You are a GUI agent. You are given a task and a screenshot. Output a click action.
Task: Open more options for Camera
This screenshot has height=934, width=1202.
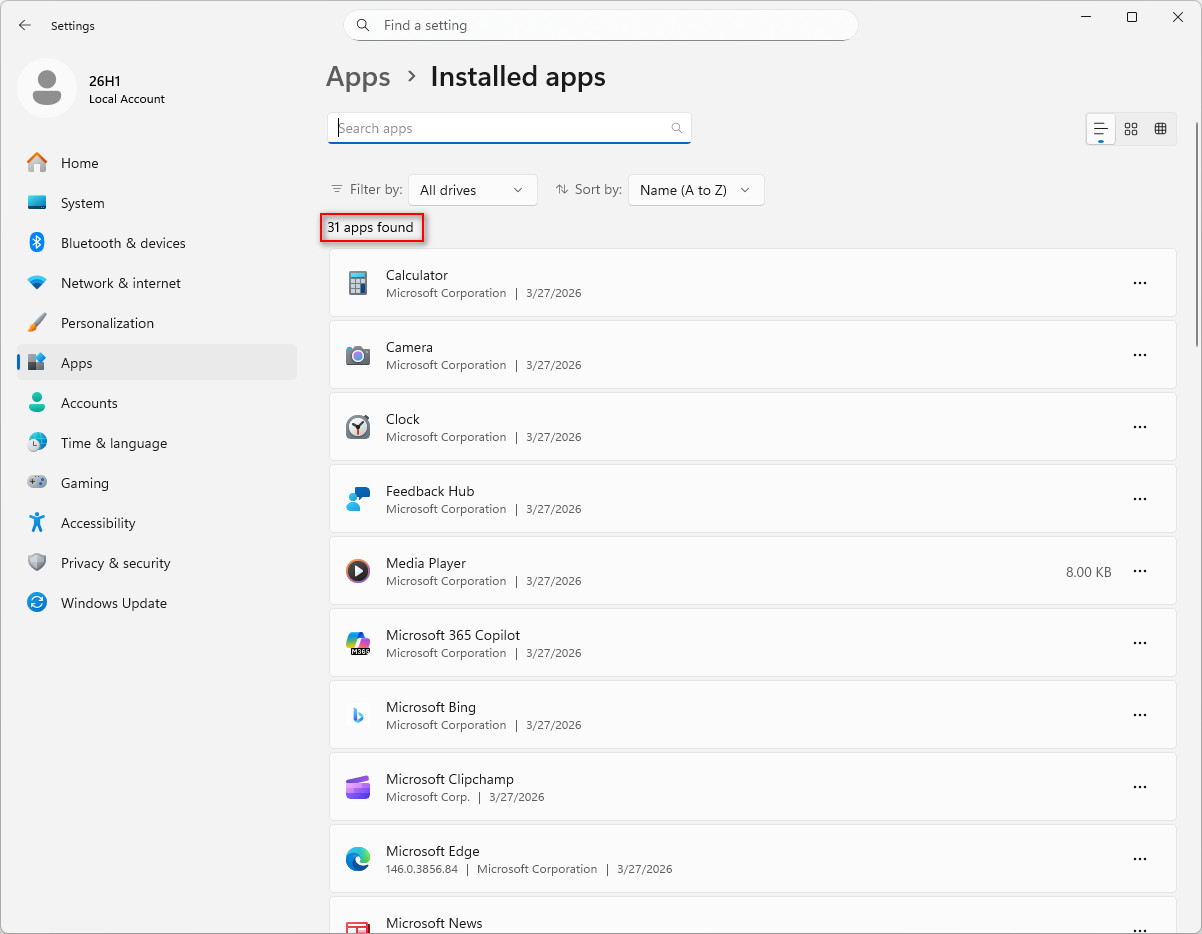(x=1139, y=355)
